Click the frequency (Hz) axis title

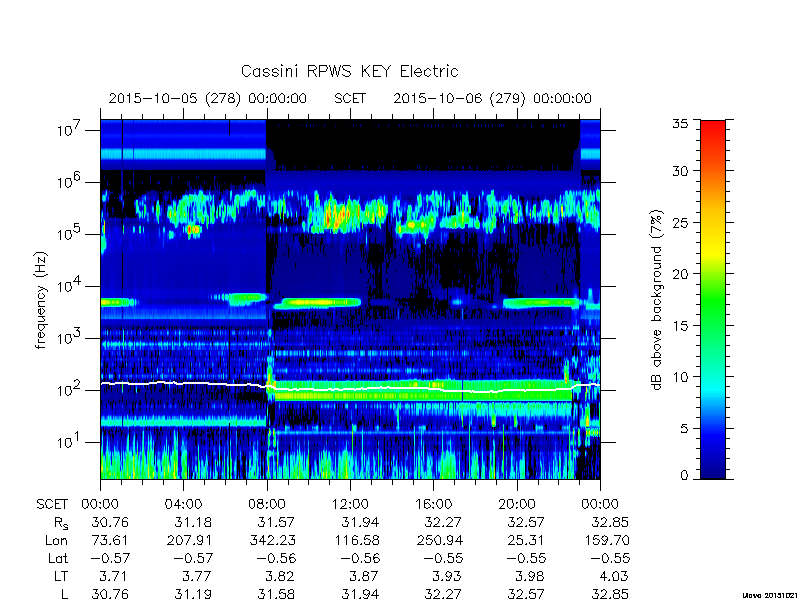(x=41, y=300)
